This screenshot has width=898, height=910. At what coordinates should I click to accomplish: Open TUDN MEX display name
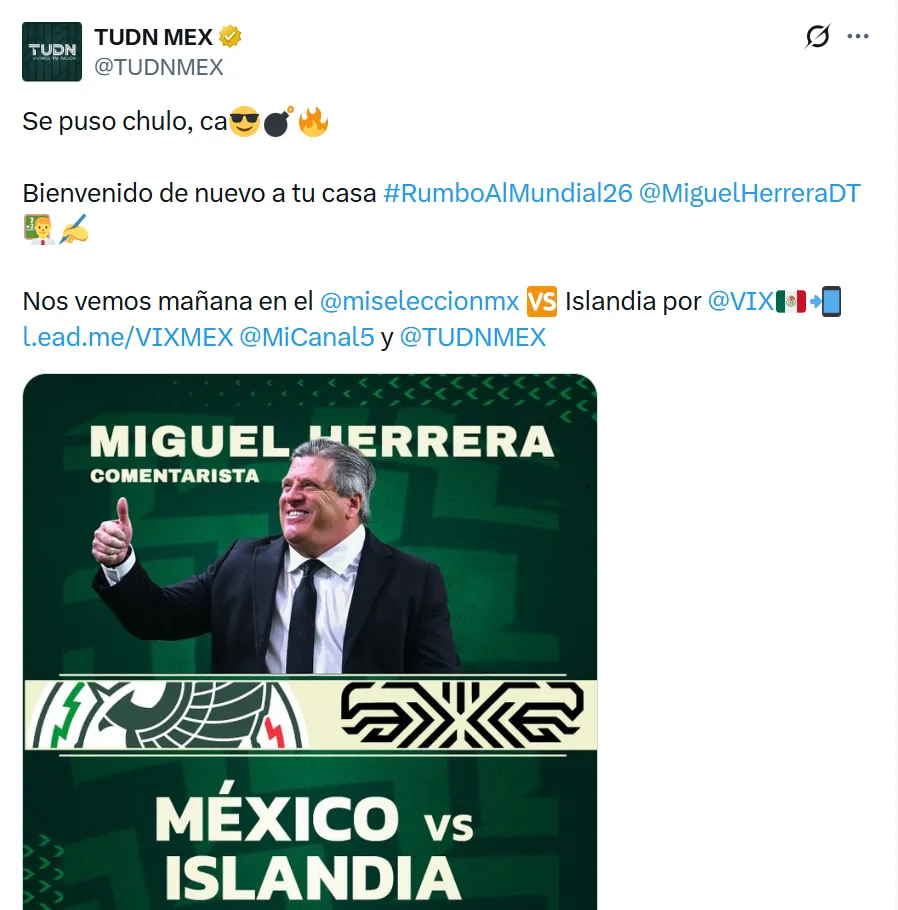153,37
